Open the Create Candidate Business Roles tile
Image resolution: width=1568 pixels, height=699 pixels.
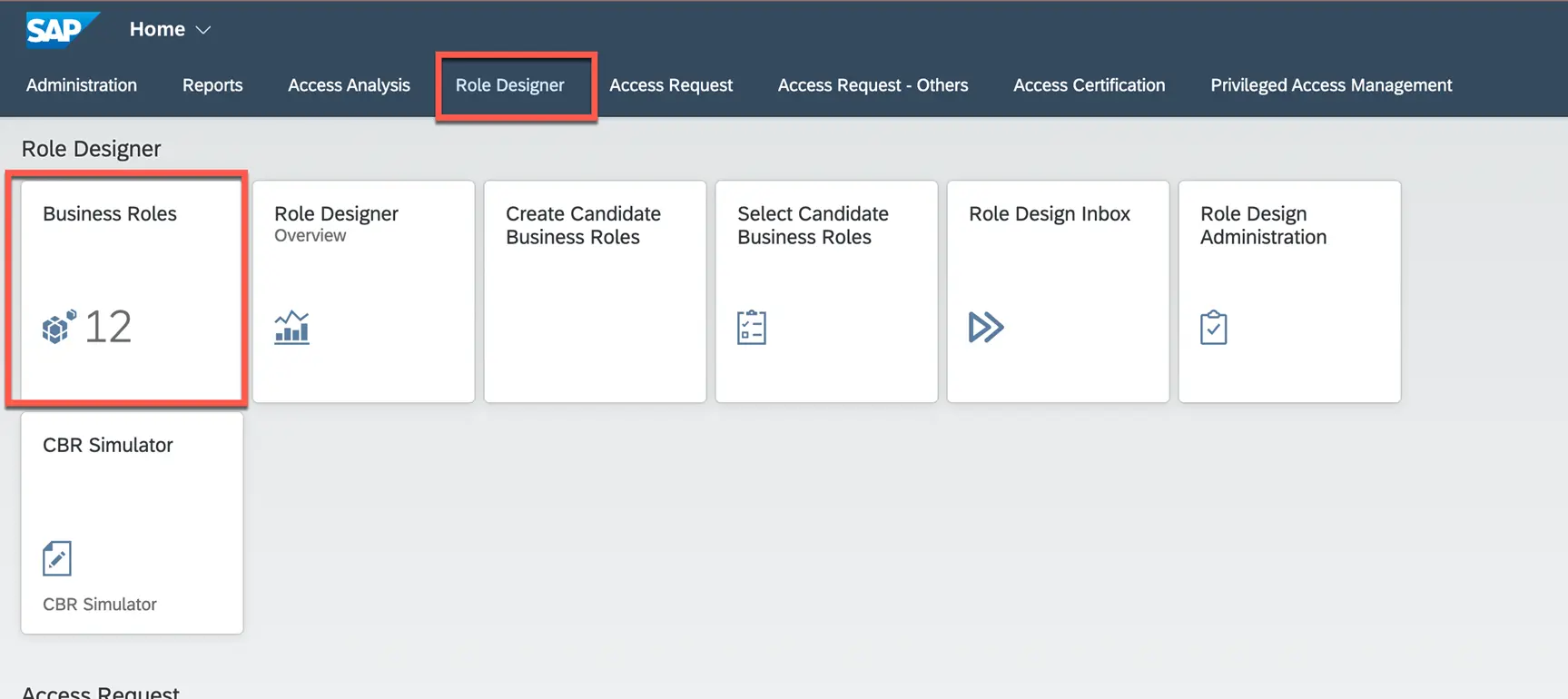595,290
